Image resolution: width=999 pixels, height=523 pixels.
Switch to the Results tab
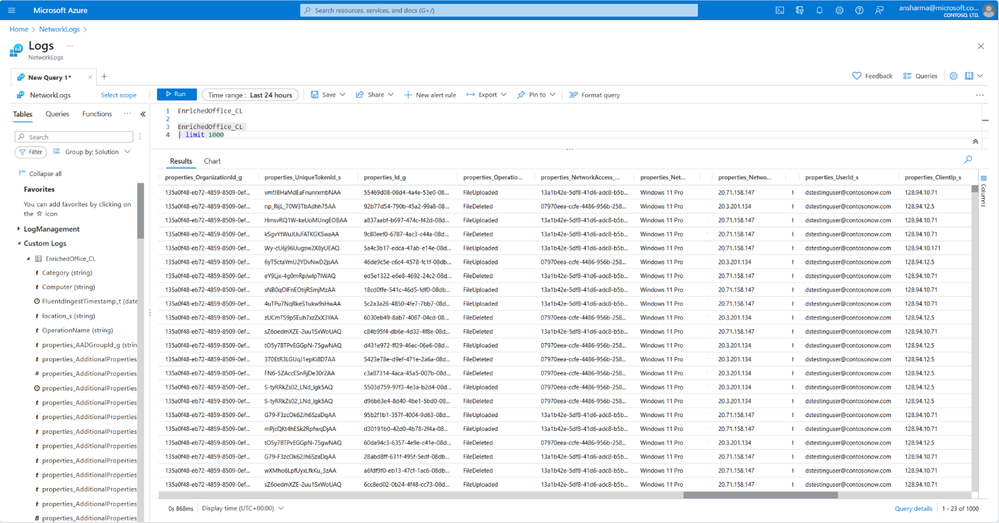181,161
